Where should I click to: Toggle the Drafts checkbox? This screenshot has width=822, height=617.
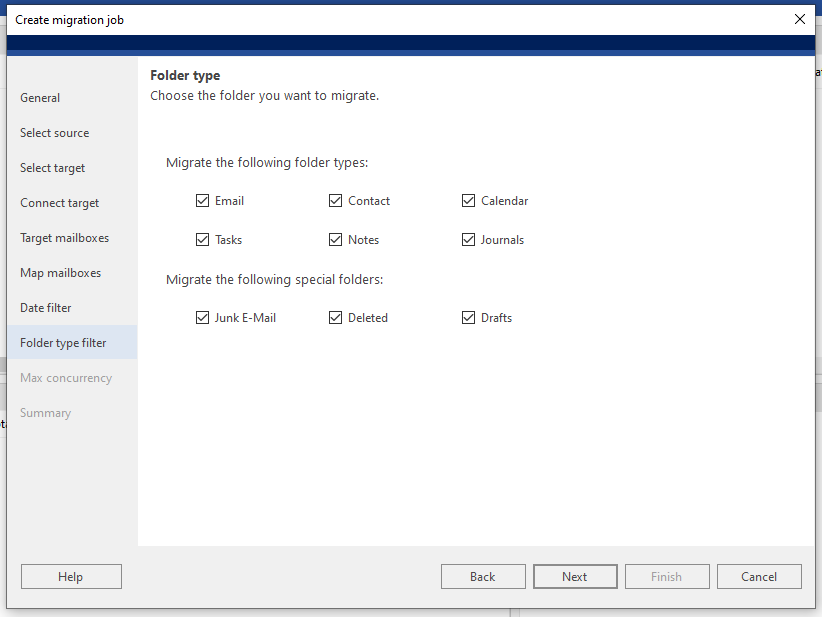click(x=469, y=317)
